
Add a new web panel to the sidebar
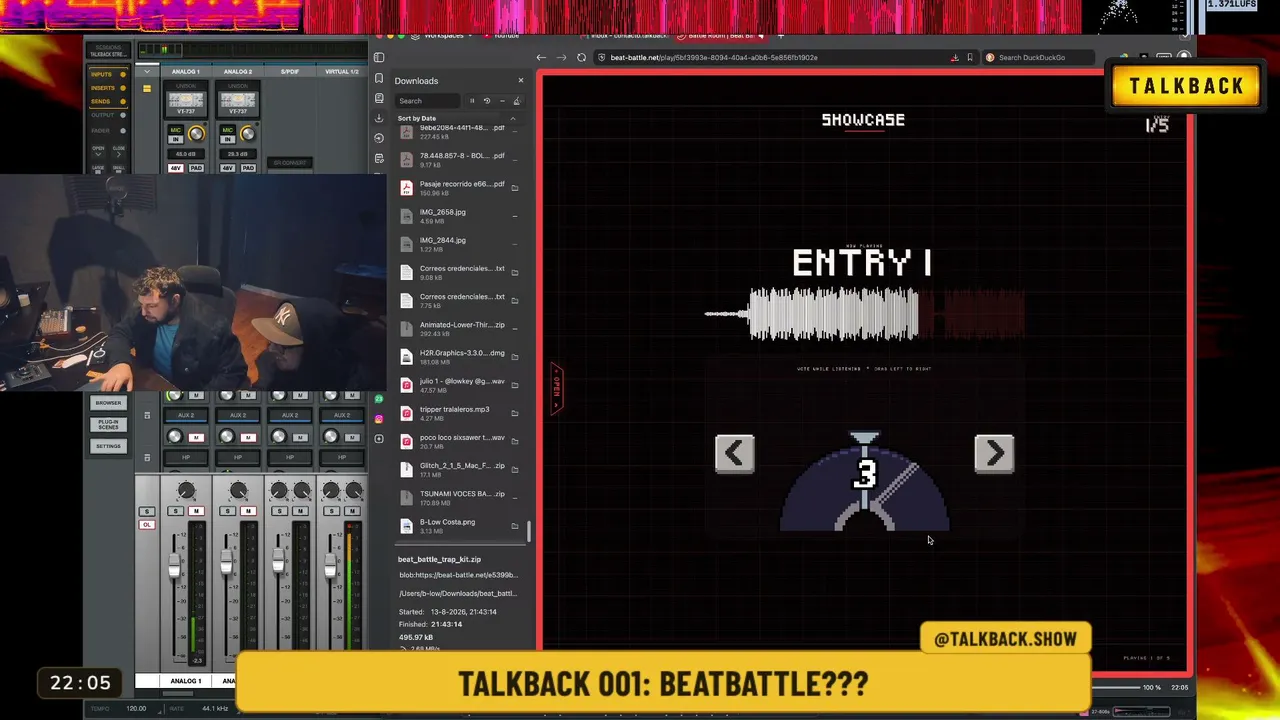click(379, 438)
